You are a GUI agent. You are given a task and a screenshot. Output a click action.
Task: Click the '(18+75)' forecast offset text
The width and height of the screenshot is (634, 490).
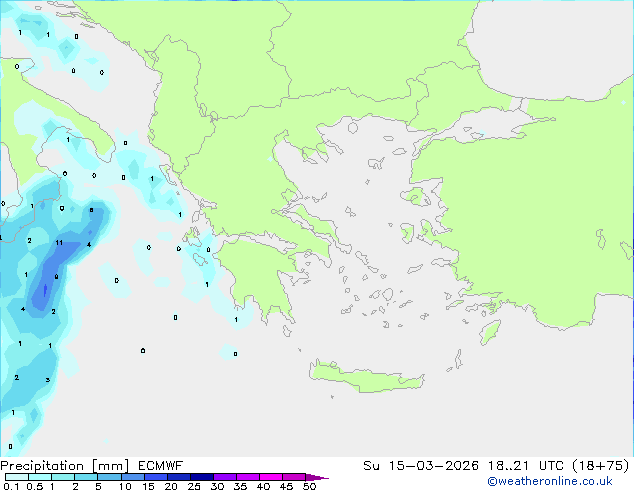coord(601,466)
